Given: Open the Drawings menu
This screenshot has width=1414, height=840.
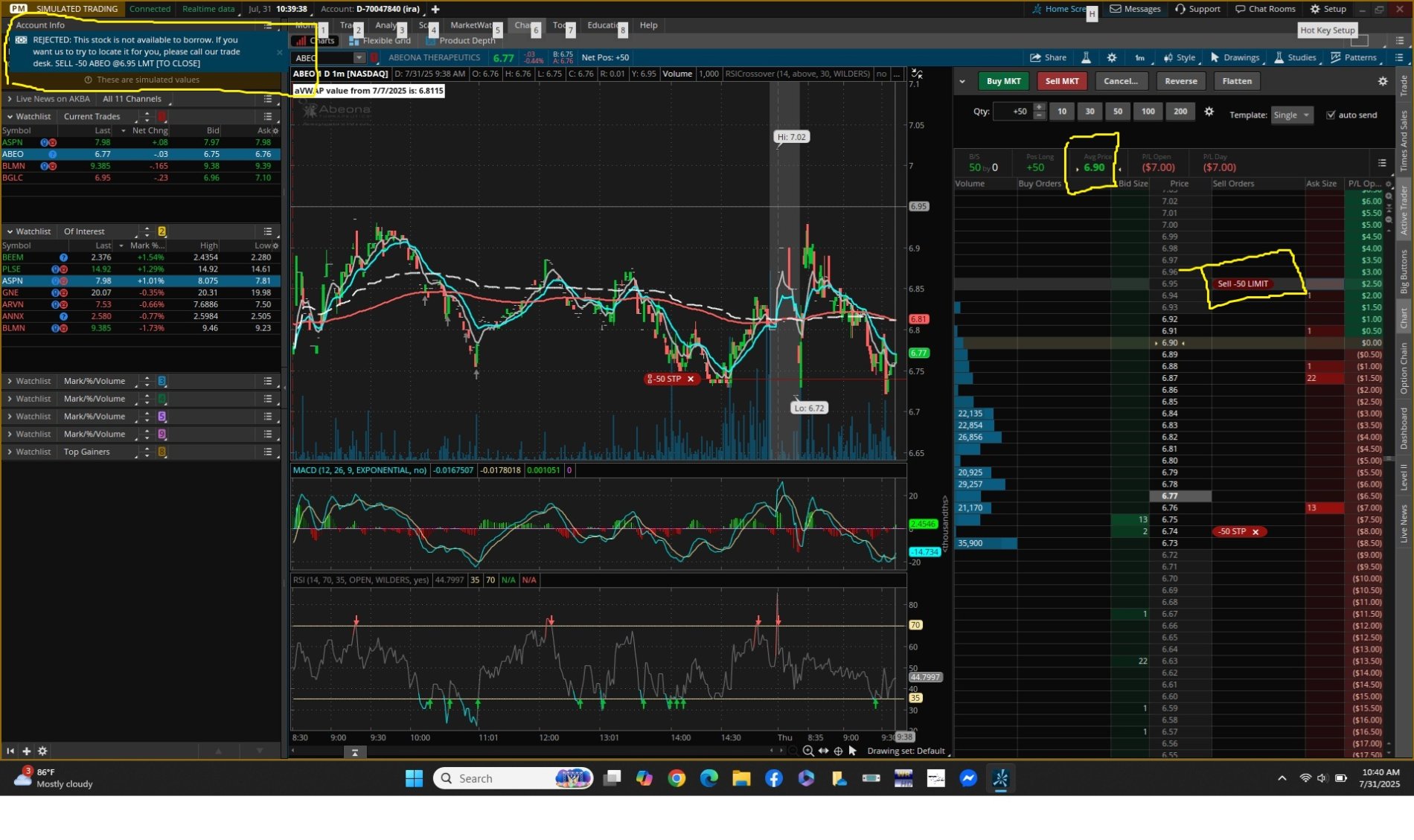Looking at the screenshot, I should coord(1235,57).
